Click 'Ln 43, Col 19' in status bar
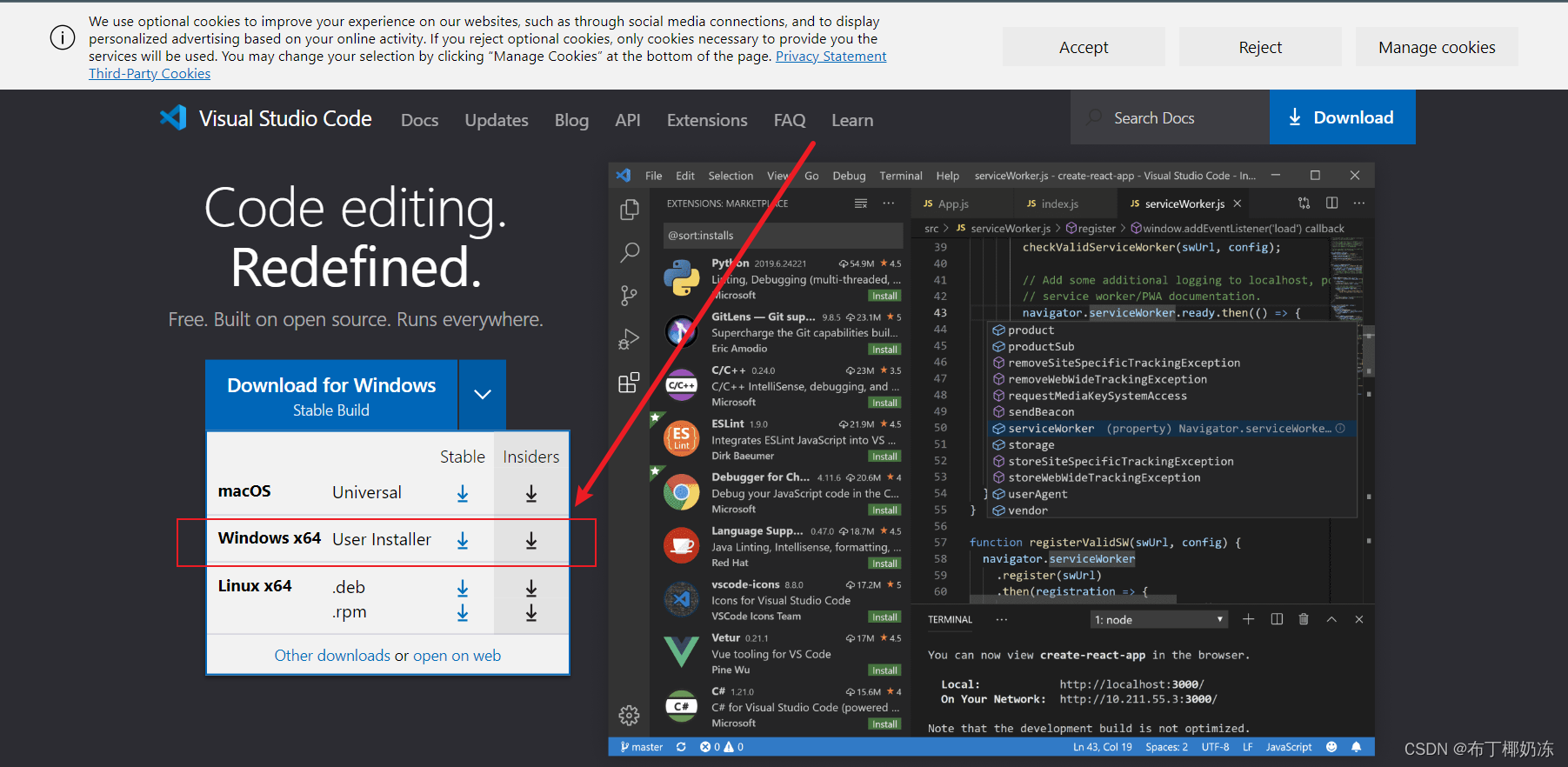 point(1102,747)
